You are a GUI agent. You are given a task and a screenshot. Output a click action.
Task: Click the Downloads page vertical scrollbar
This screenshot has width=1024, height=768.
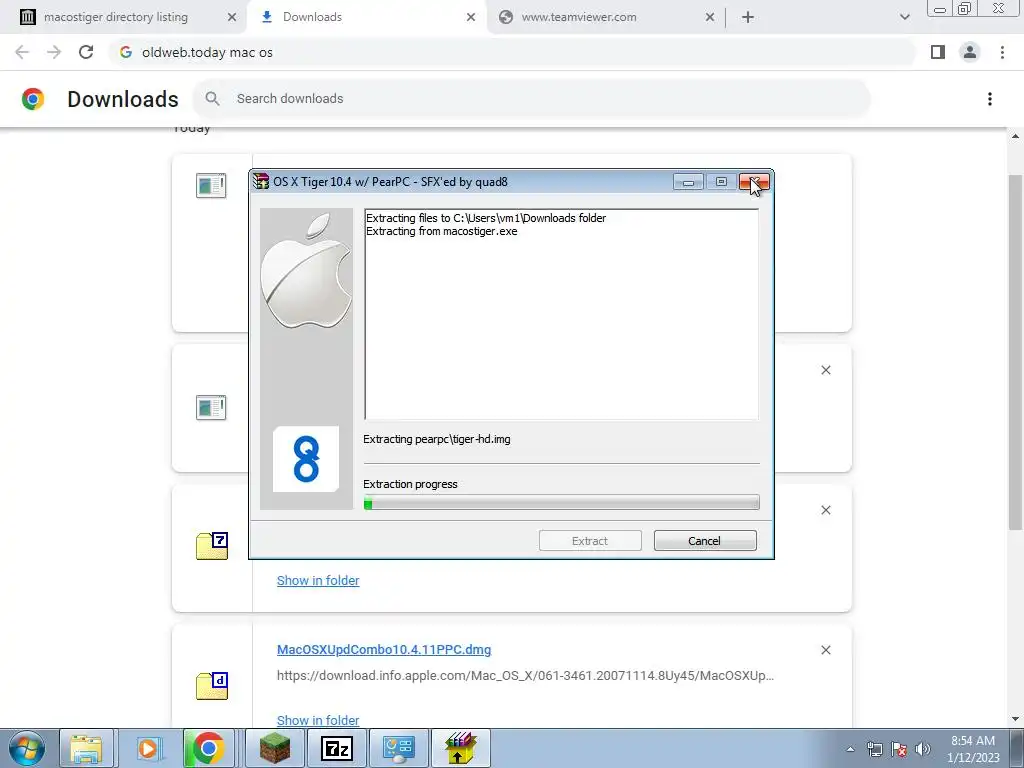point(1015,353)
